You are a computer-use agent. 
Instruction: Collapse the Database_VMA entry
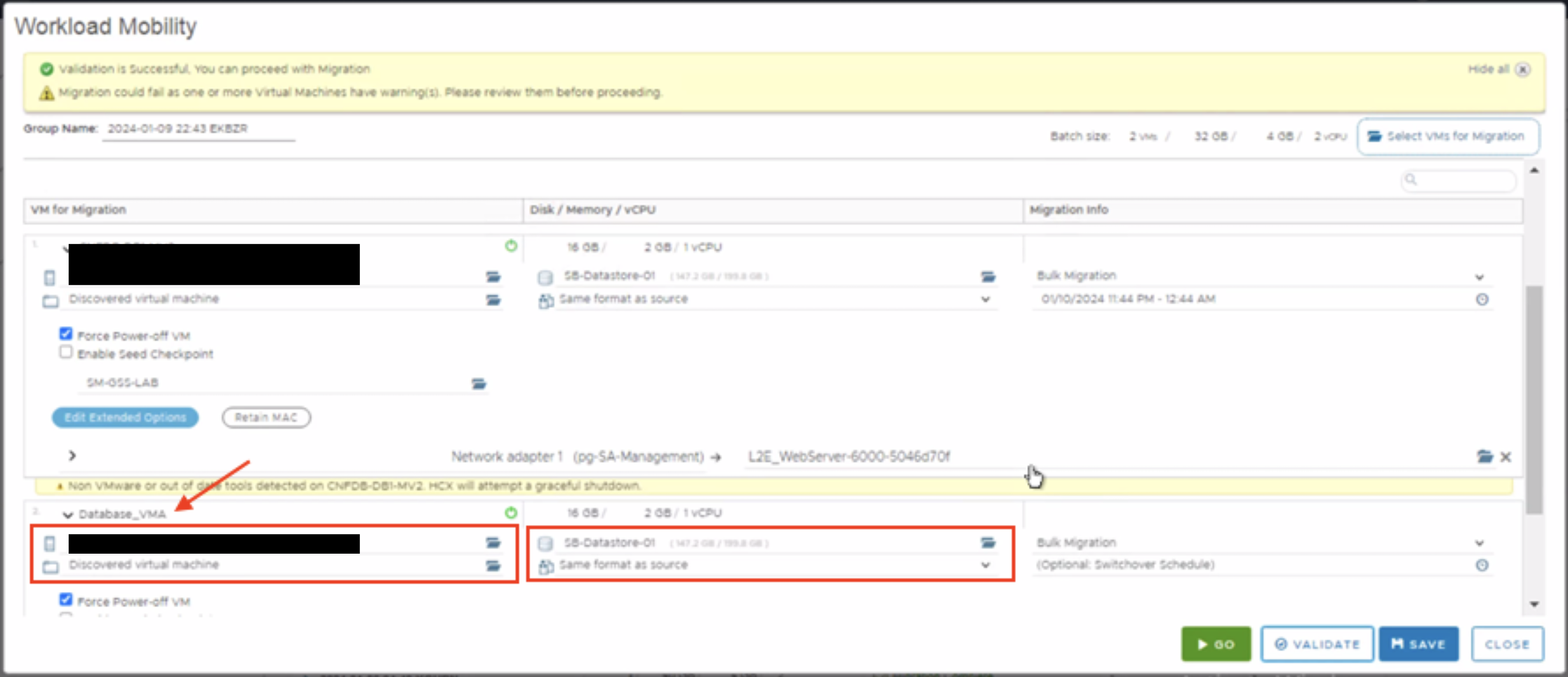coord(68,514)
